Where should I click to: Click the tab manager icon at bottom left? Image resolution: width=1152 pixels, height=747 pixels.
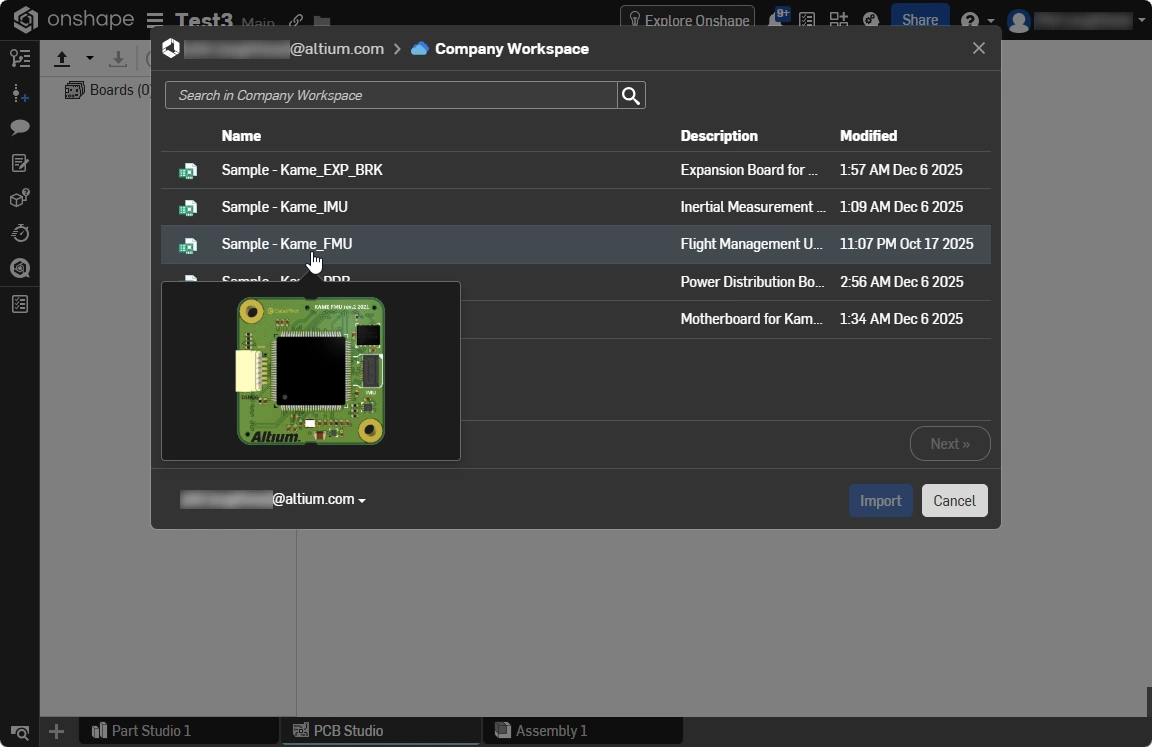click(x=20, y=732)
